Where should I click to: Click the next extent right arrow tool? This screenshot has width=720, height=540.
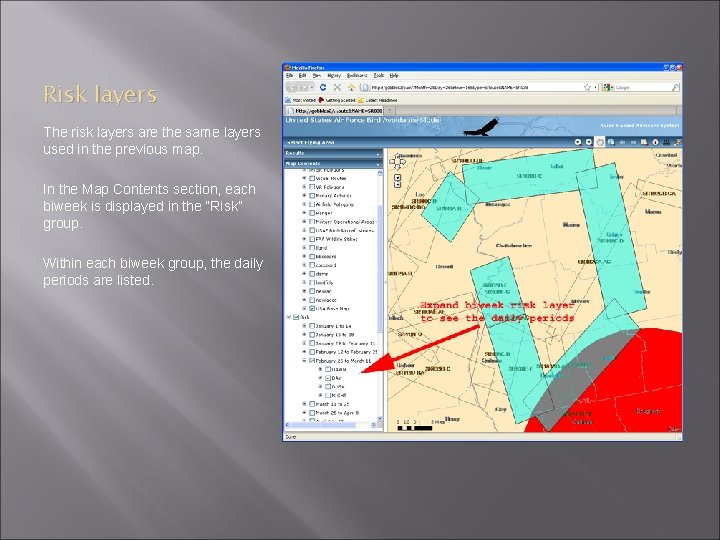(x=633, y=142)
